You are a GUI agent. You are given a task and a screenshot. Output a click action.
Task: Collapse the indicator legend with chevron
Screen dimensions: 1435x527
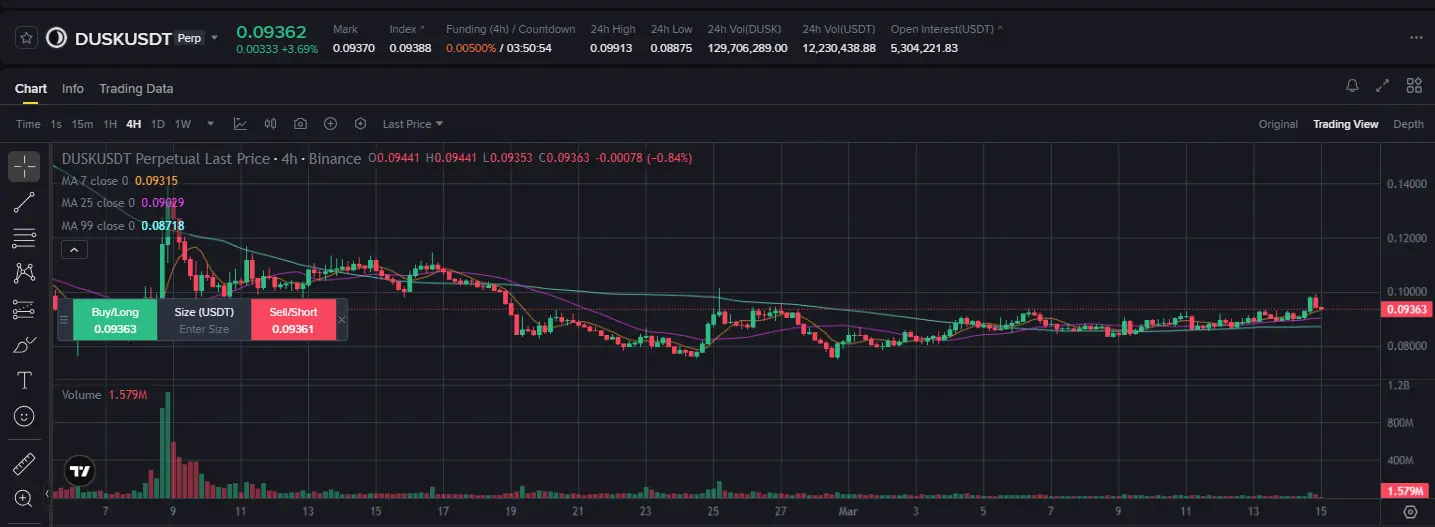coord(75,249)
